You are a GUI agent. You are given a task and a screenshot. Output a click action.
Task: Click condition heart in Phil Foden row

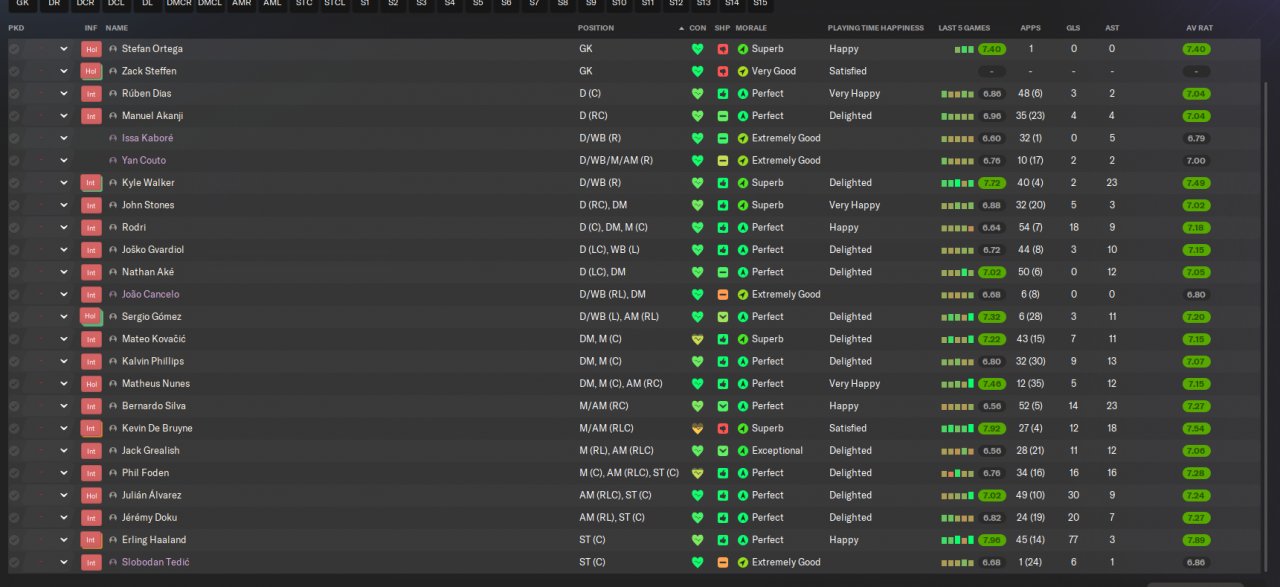coord(697,473)
